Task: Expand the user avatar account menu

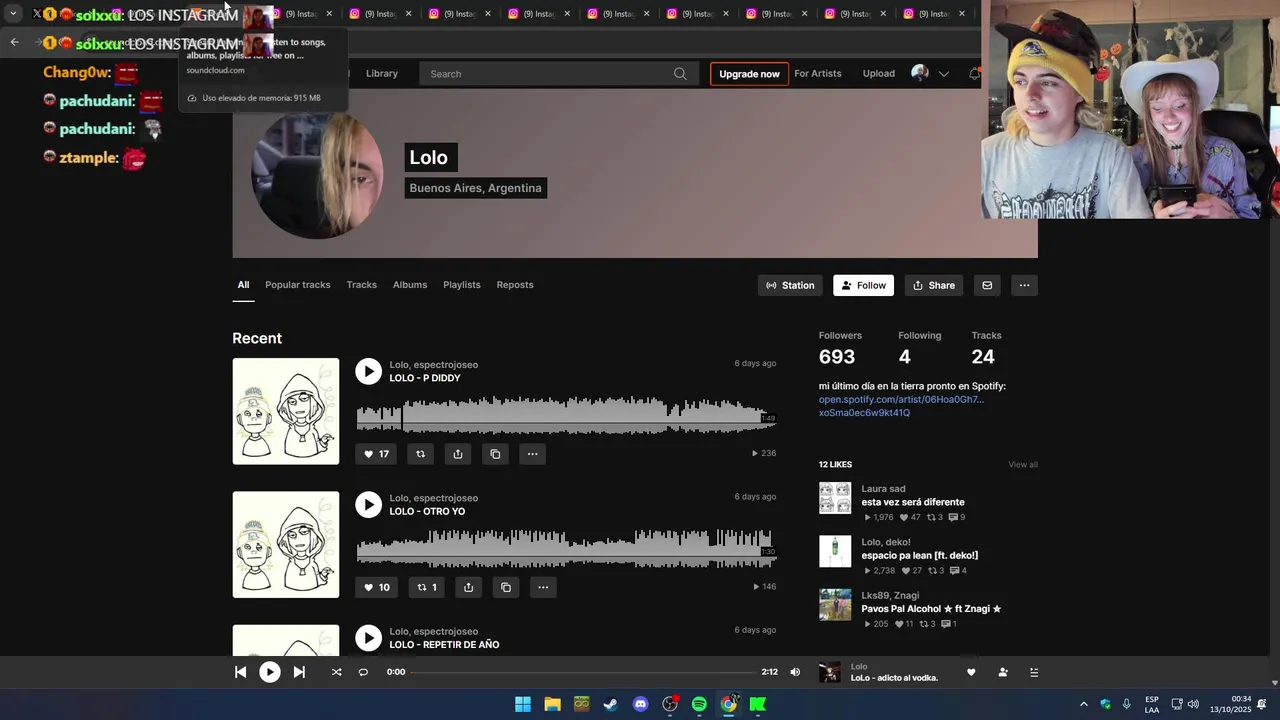Action: [930, 73]
